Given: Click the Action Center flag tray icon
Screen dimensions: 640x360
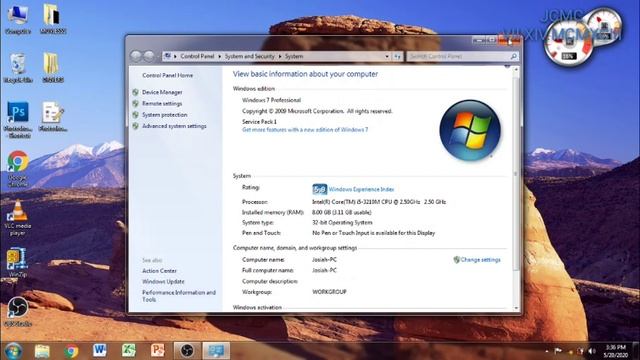Looking at the screenshot, I should coord(558,351).
